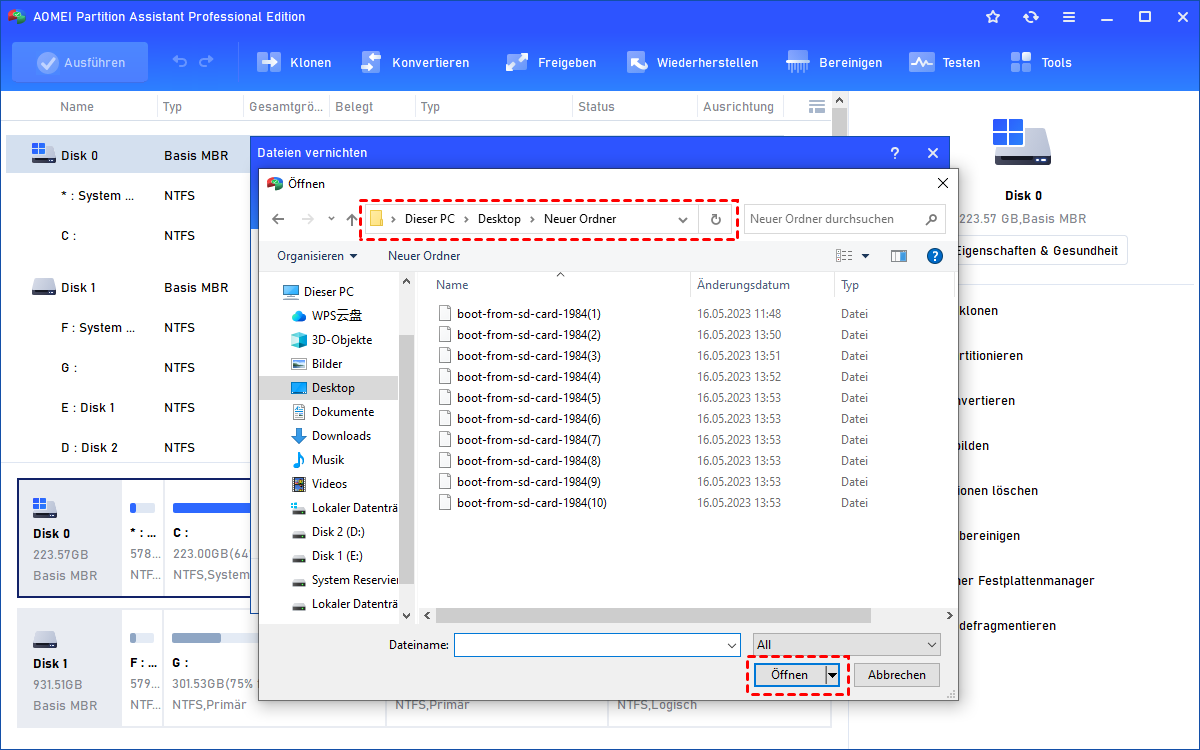Click the redo arrow in AOMEI toolbar
The image size is (1200, 750).
pos(206,62)
